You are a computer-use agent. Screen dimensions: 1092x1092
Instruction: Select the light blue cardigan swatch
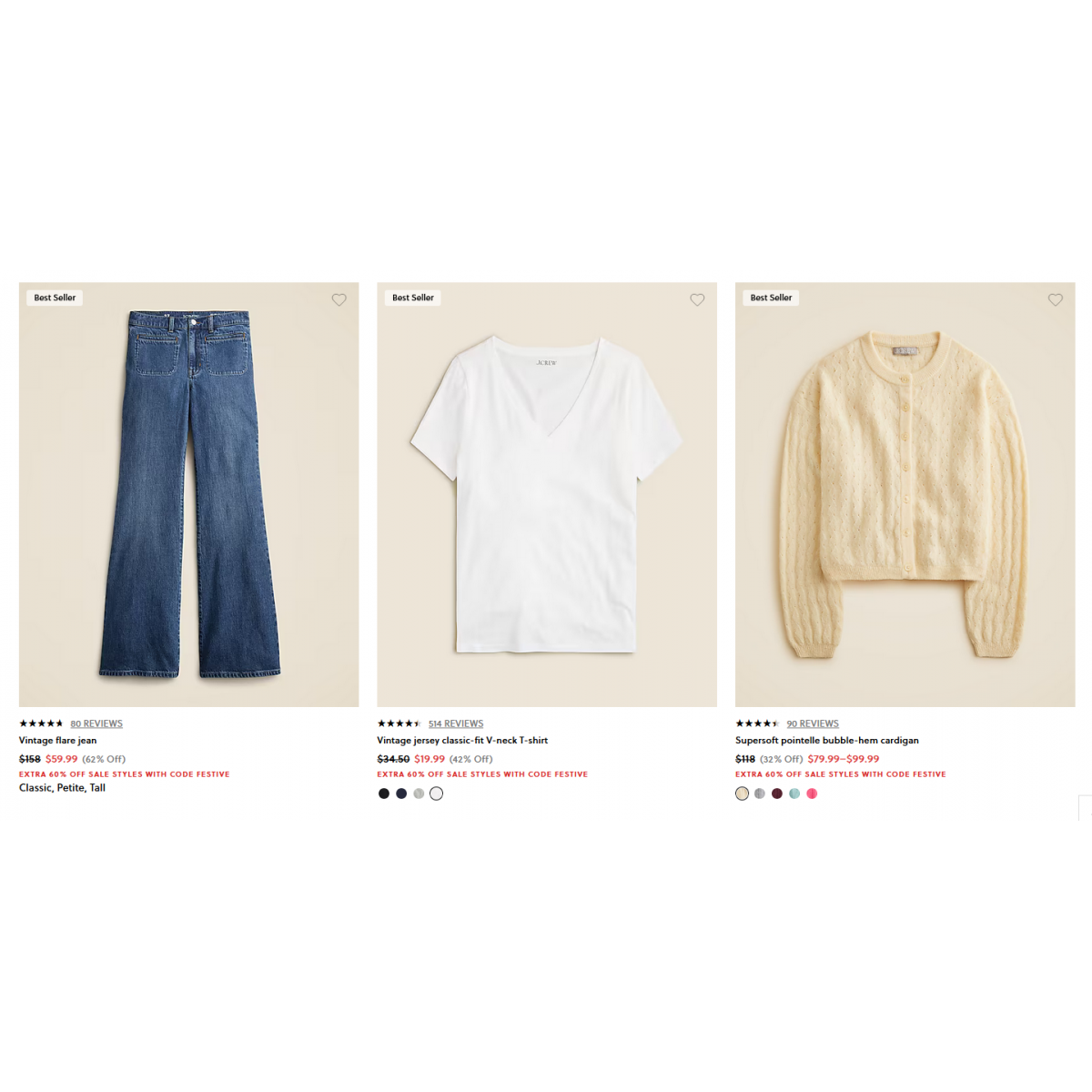(794, 794)
